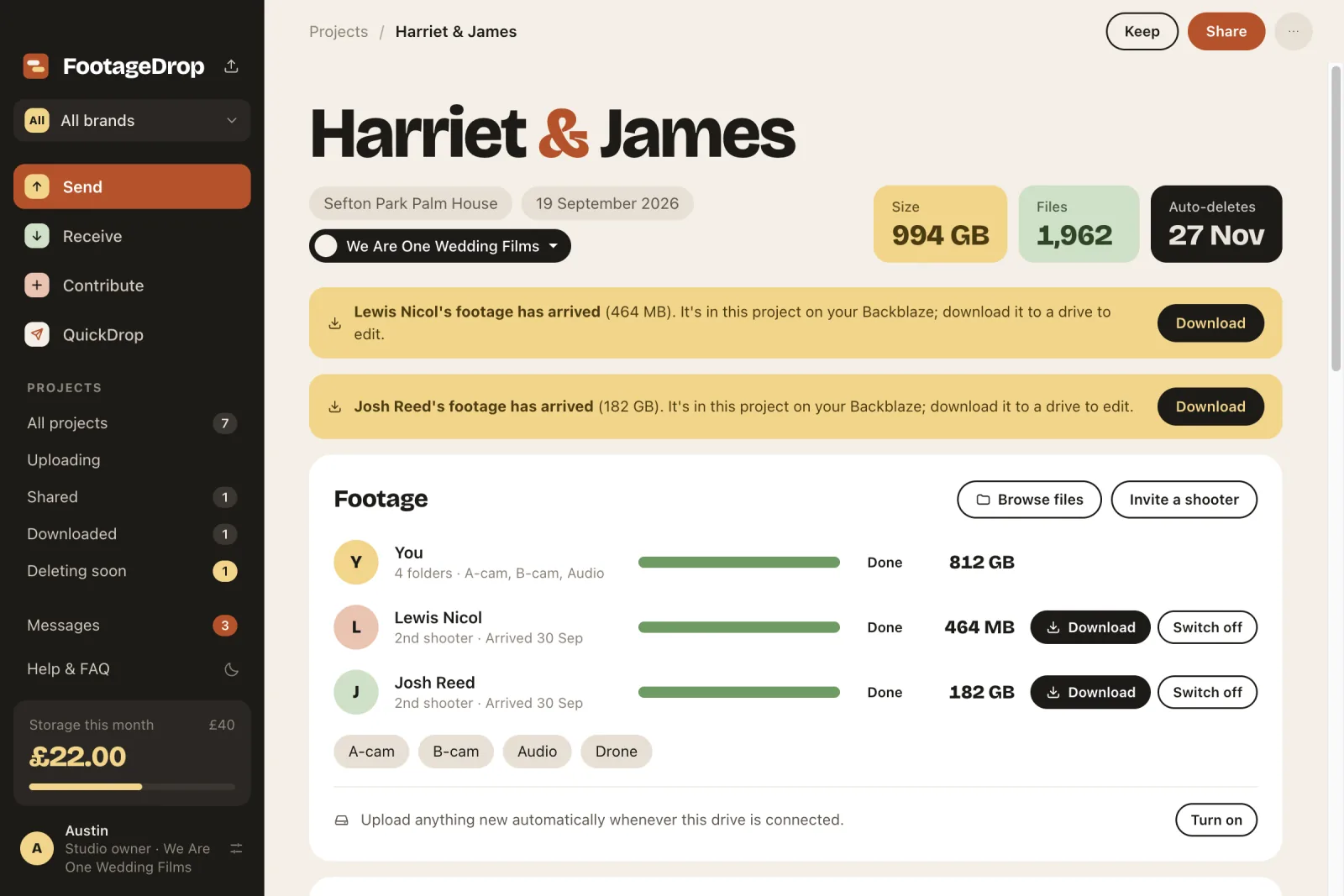1344x896 pixels.
Task: Turn on automatic drive upload
Action: (1216, 820)
